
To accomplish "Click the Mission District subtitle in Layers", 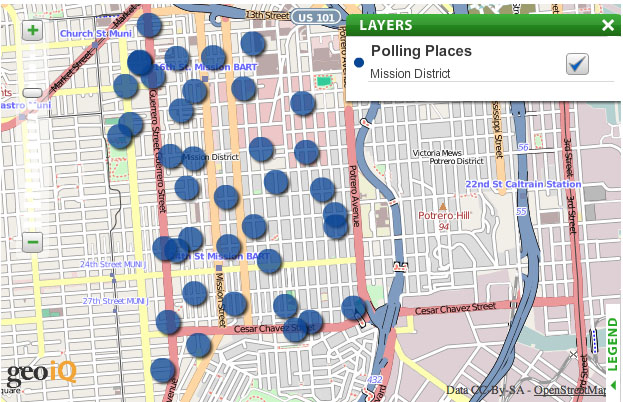I will click(x=410, y=73).
